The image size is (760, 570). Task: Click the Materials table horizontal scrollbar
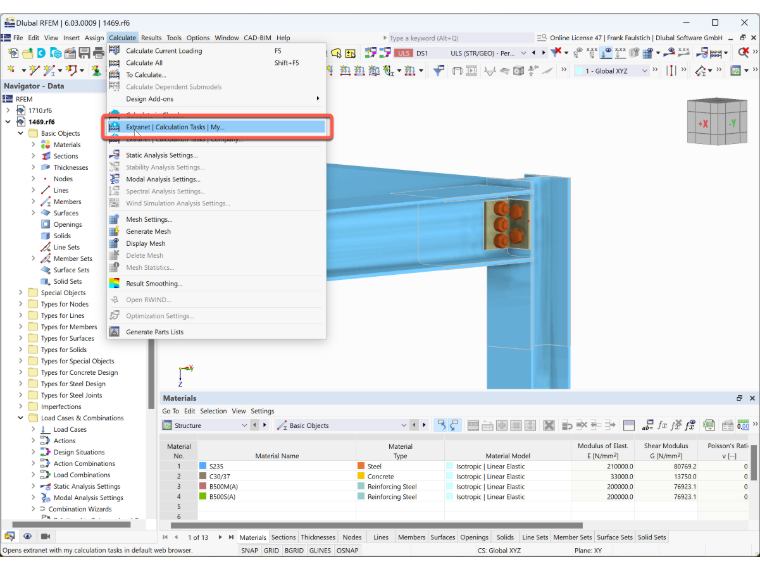[x=377, y=525]
